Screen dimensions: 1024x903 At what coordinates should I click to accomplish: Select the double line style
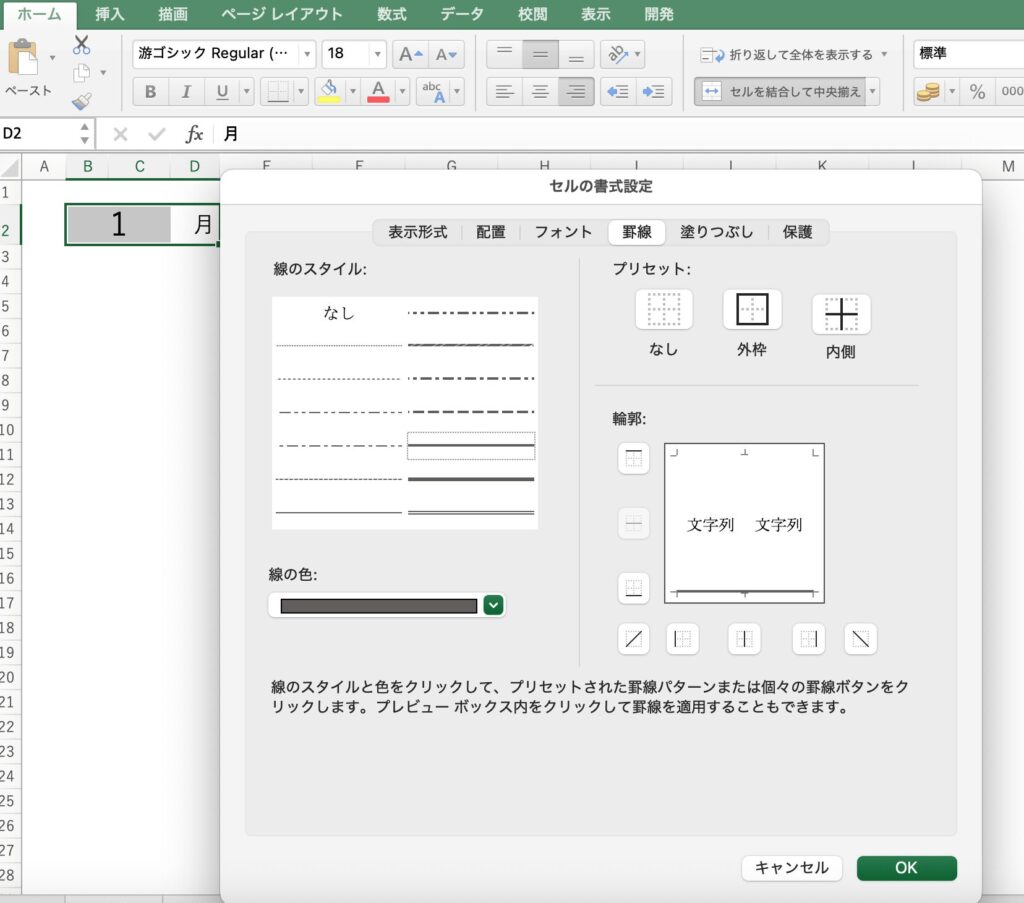tap(471, 513)
